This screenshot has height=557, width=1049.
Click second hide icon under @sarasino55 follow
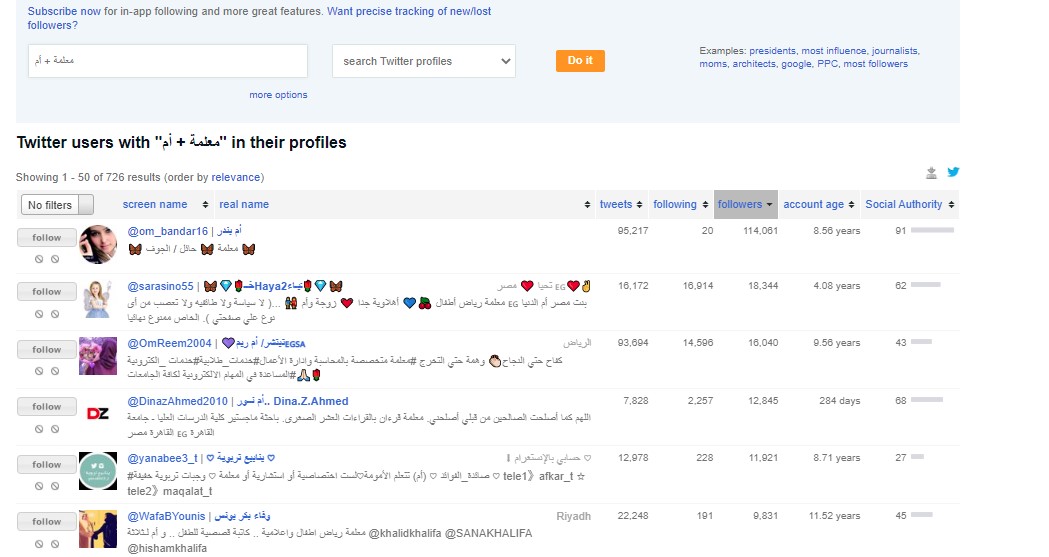tap(55, 313)
